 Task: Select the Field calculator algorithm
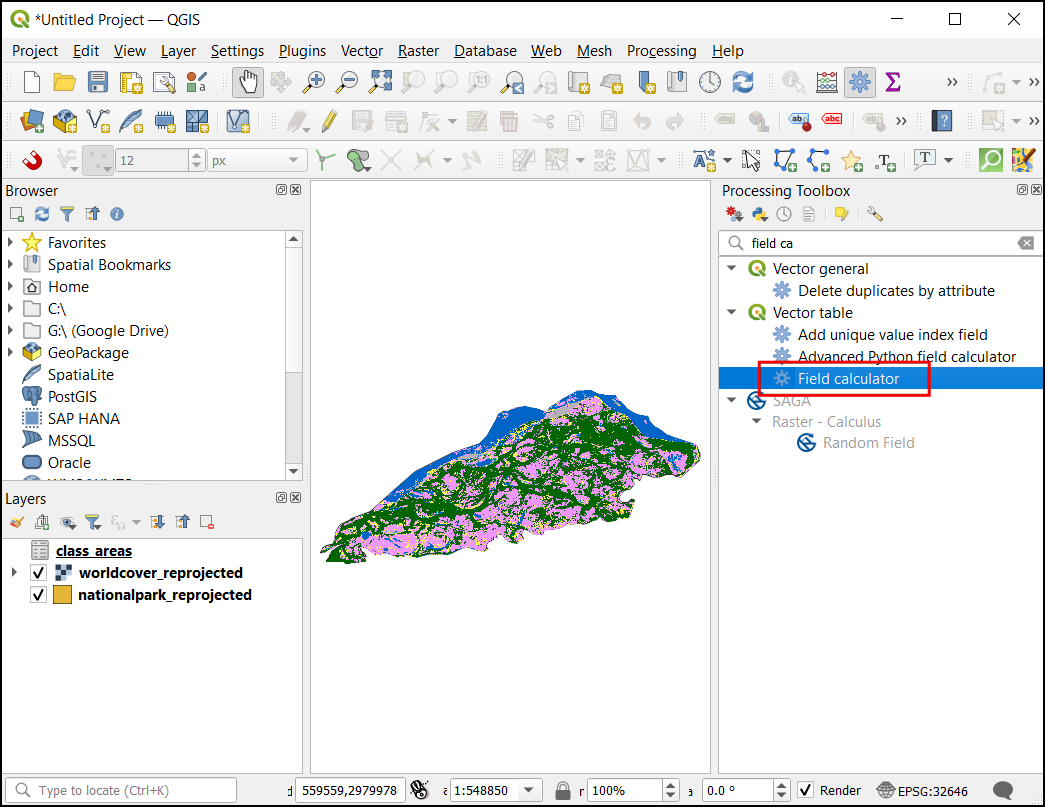tap(848, 379)
